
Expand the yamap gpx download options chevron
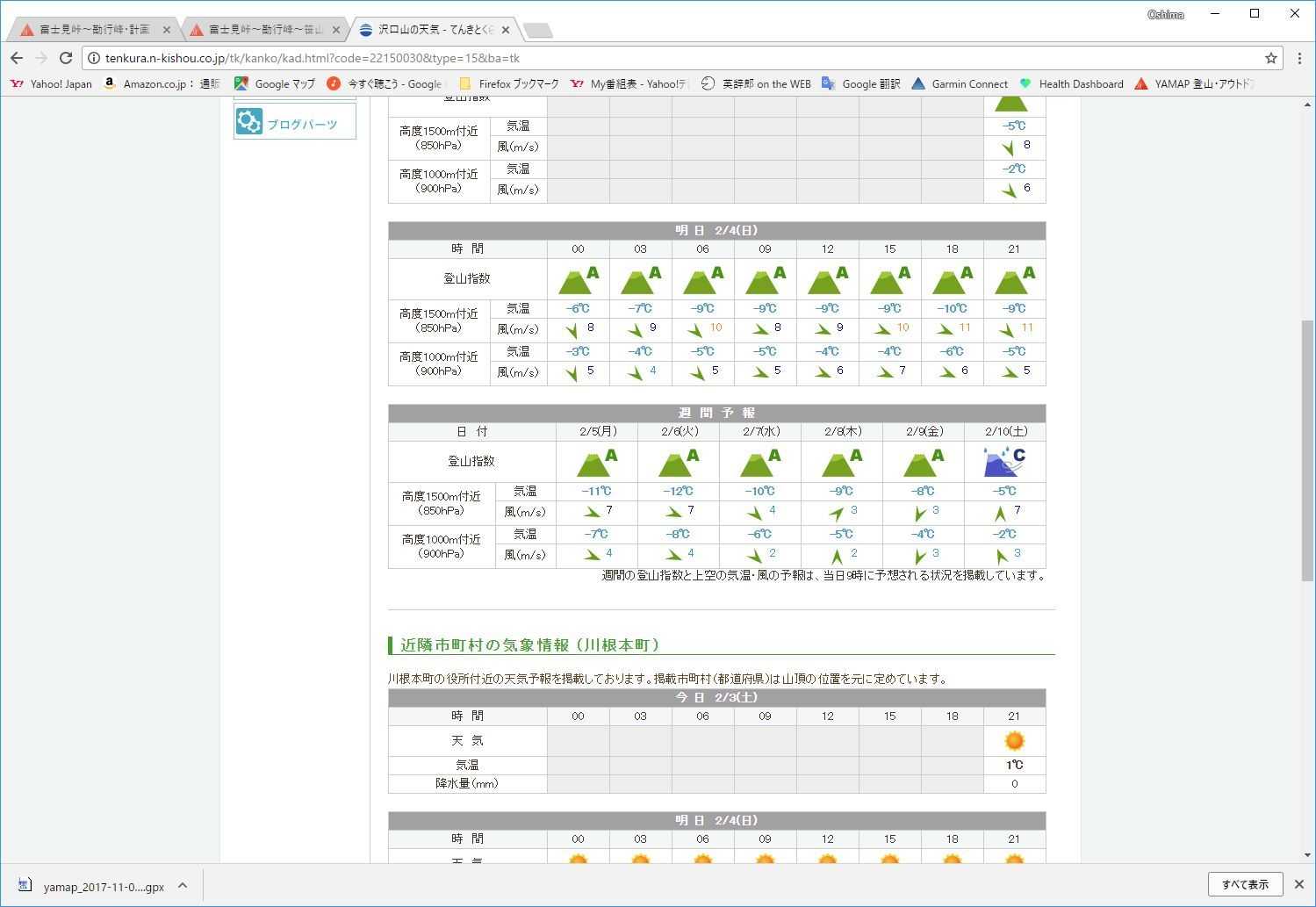click(x=183, y=885)
